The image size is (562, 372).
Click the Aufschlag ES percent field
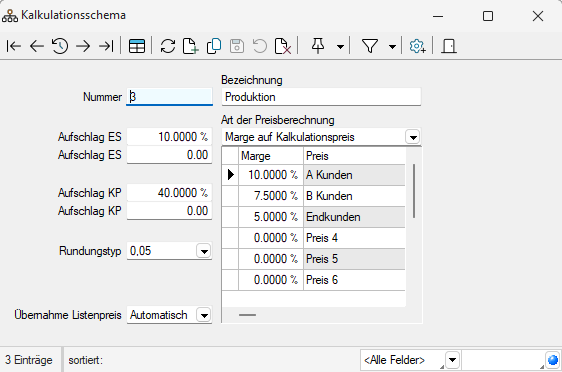(x=170, y=137)
